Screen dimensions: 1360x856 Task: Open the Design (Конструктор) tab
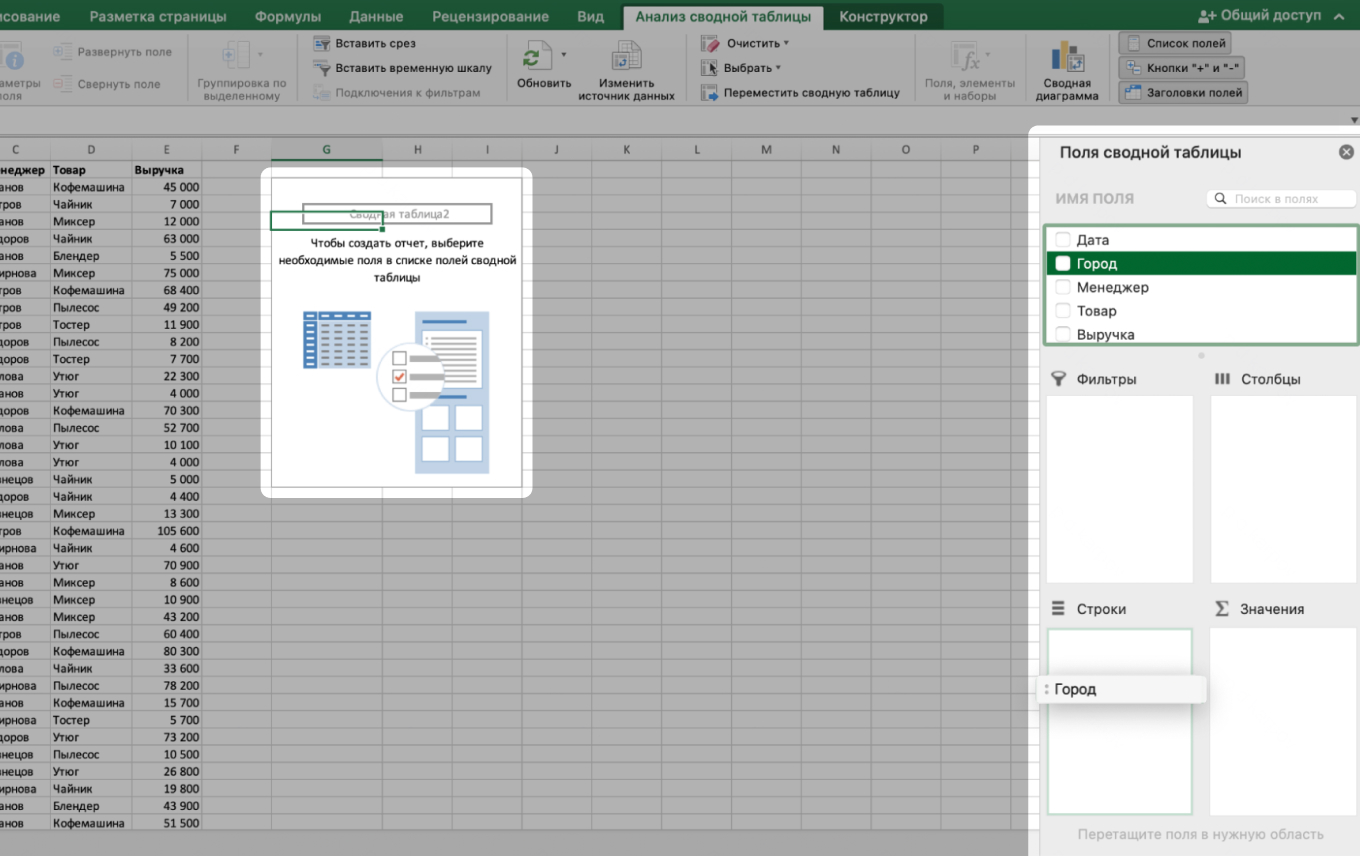tap(883, 16)
